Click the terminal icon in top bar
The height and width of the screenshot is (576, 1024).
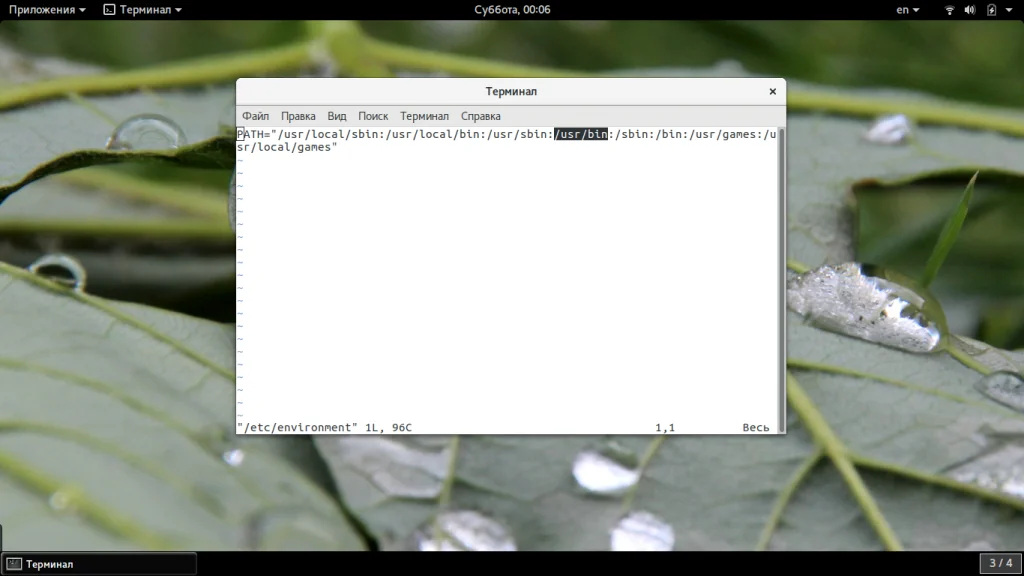click(x=109, y=10)
